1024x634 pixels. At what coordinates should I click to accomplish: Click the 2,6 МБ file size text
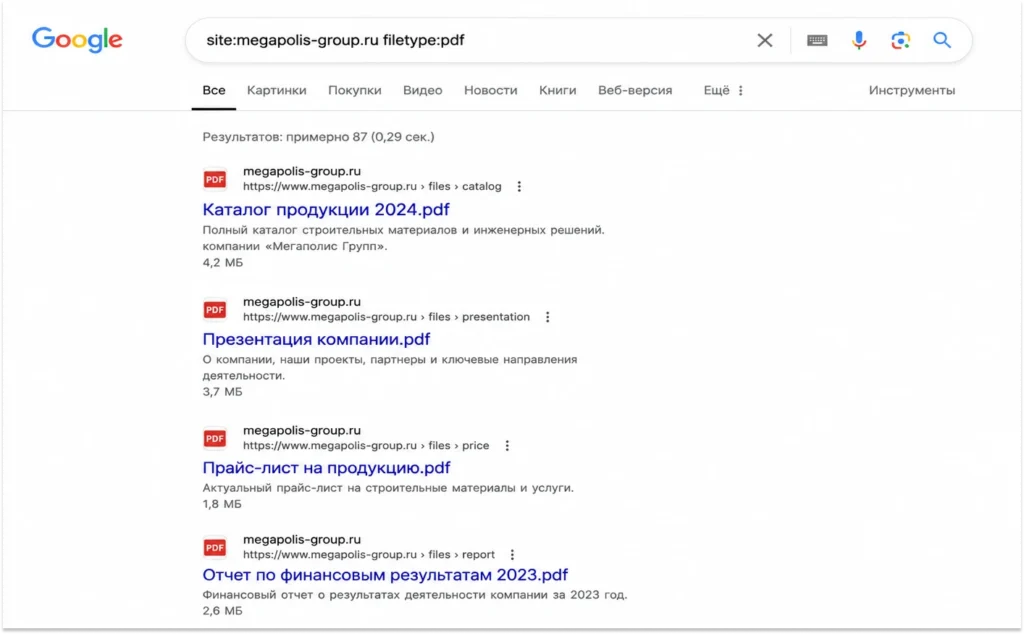222,611
